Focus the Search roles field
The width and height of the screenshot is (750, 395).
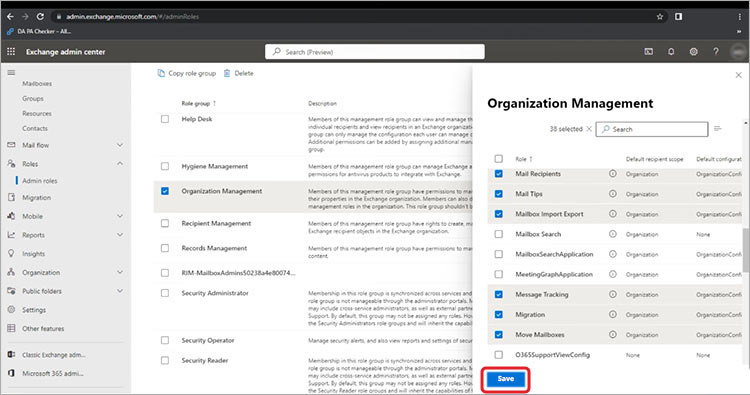pyautogui.click(x=652, y=129)
